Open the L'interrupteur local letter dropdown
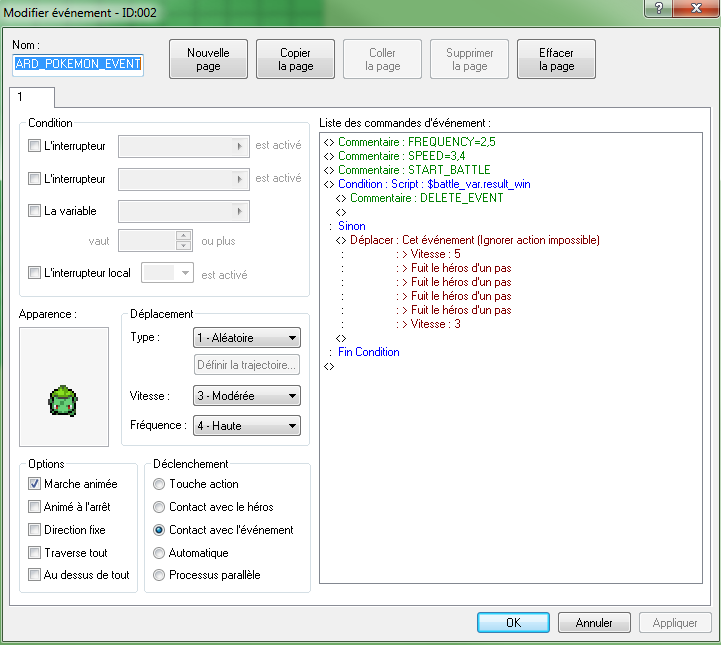The image size is (721, 645). [167, 273]
